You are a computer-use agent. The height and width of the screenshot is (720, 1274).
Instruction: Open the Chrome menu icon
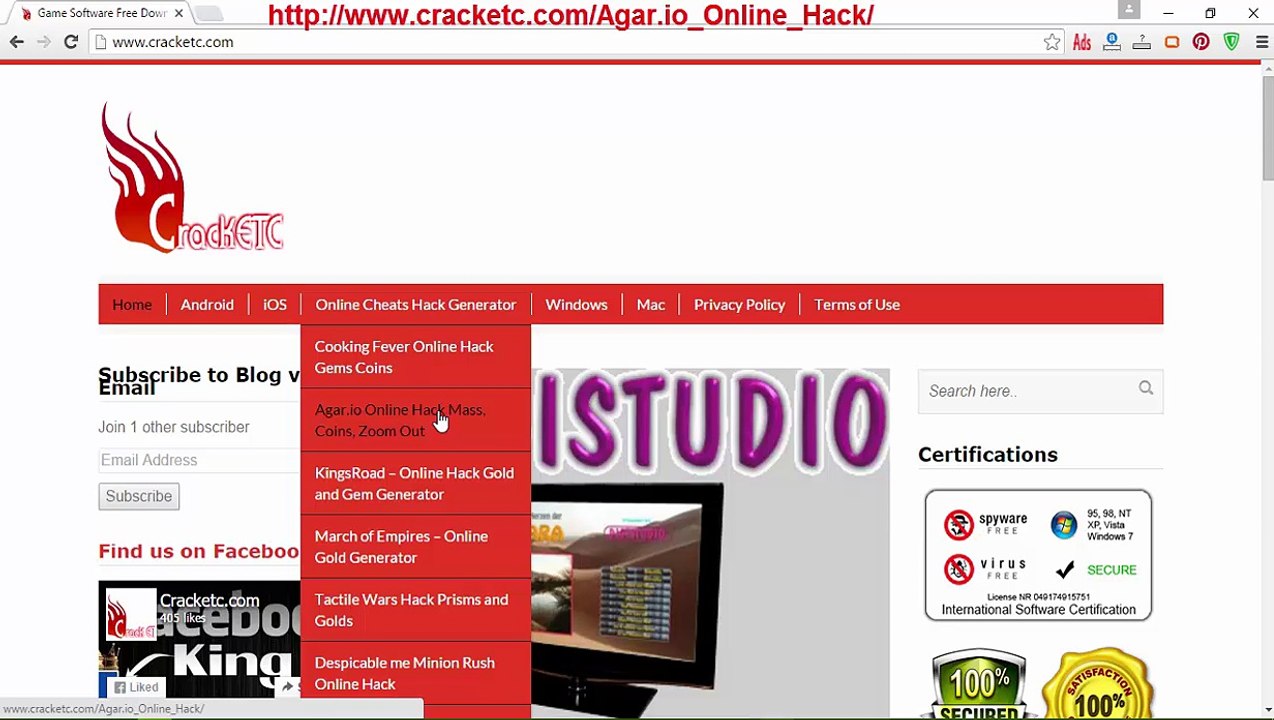(x=1261, y=42)
